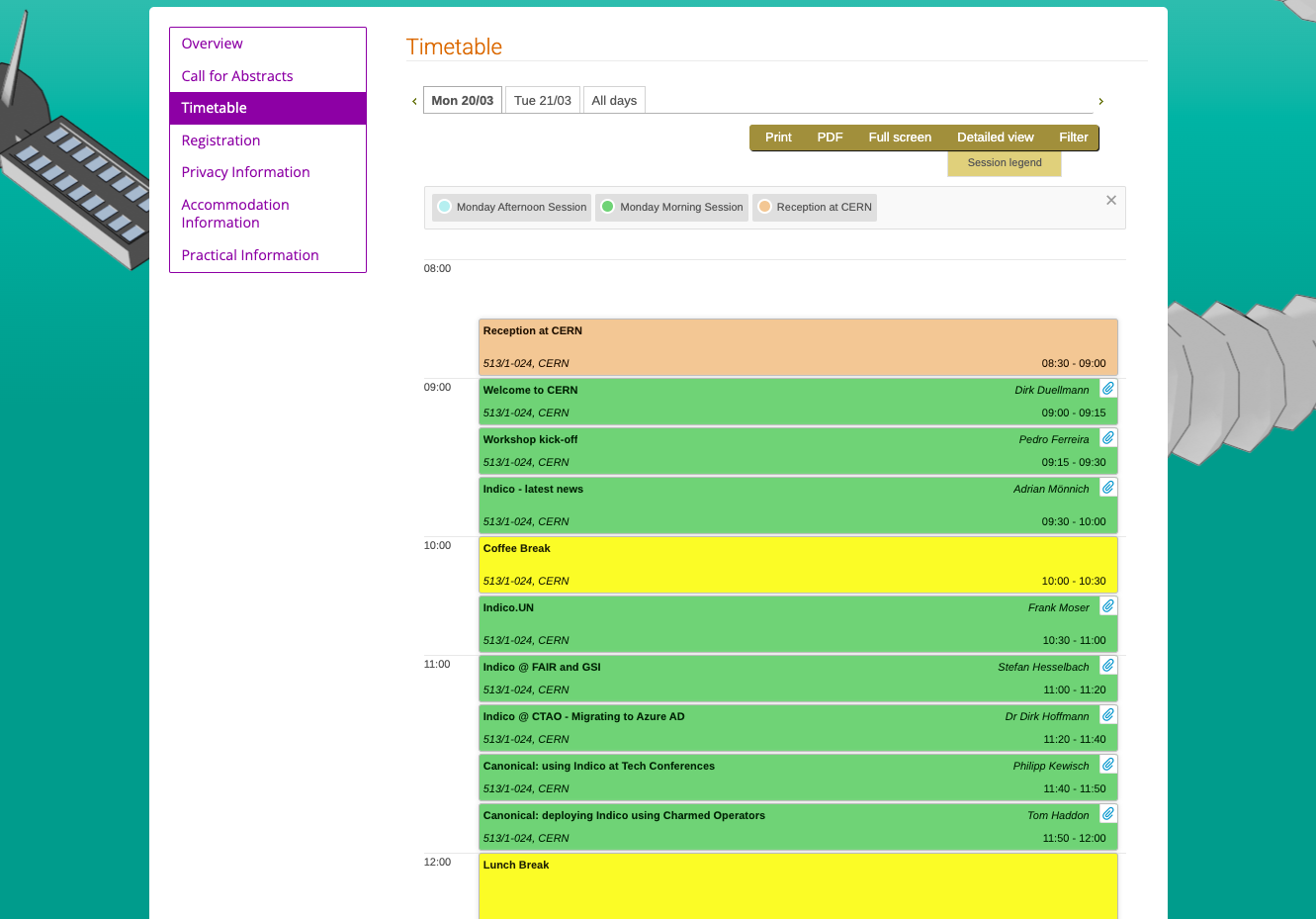Switch to the Tue 21/03 tab

pos(543,100)
